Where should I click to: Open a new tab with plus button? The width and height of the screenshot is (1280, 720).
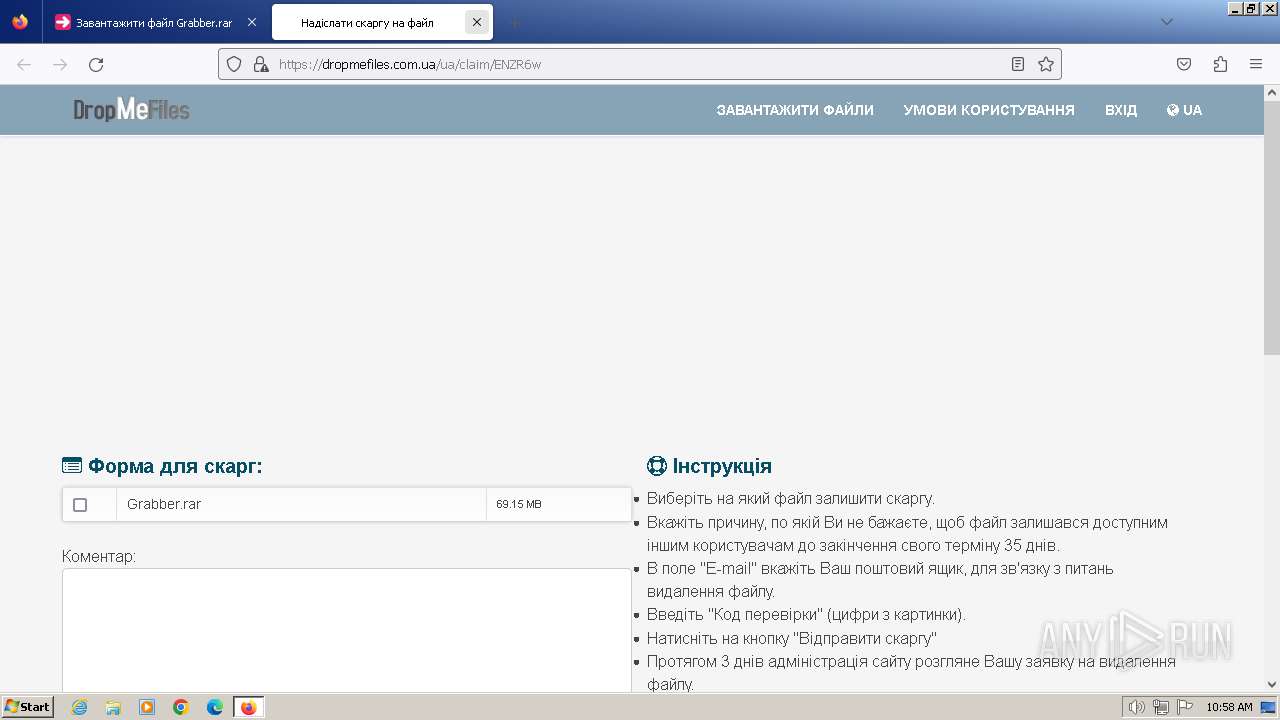pyautogui.click(x=514, y=22)
